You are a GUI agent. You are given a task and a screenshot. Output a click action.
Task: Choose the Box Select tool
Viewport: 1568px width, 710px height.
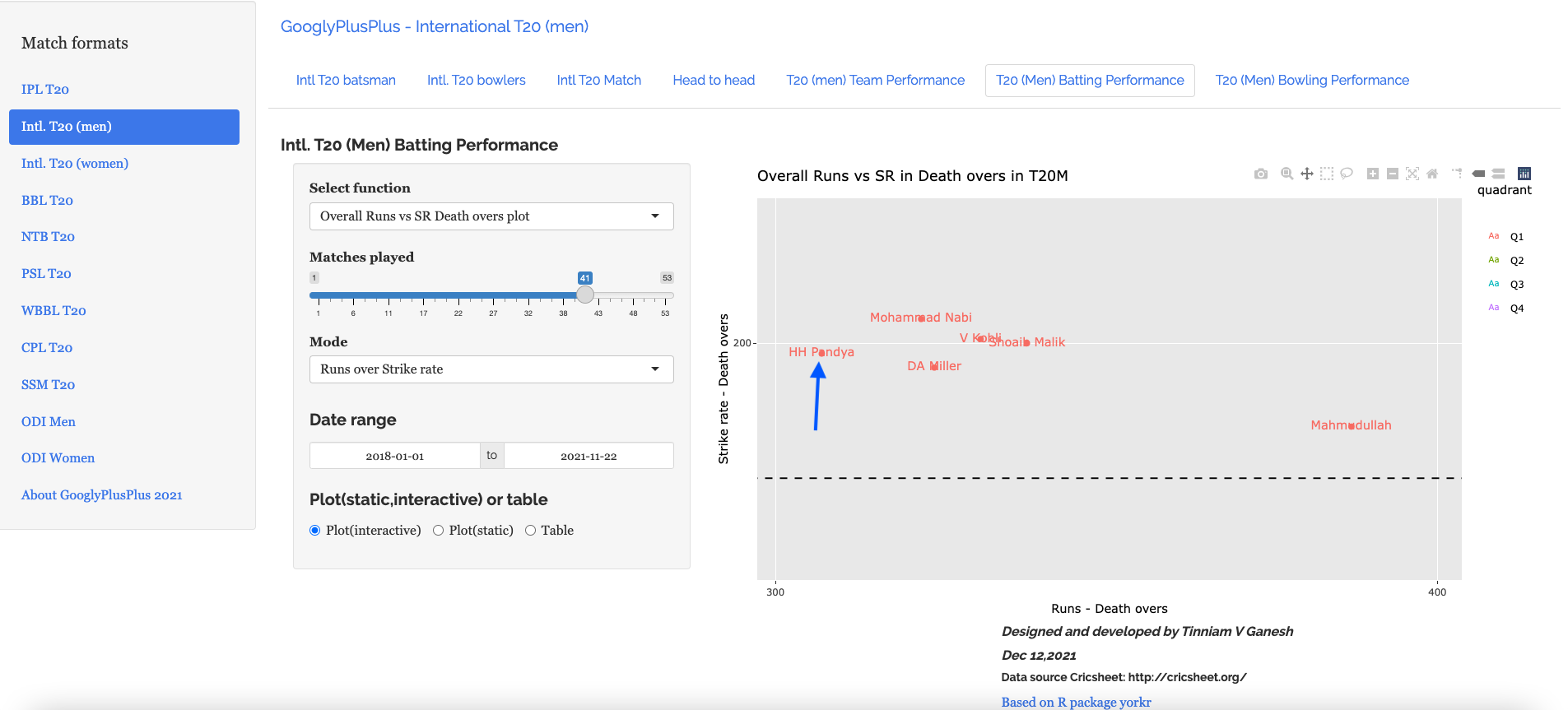pos(1326,174)
